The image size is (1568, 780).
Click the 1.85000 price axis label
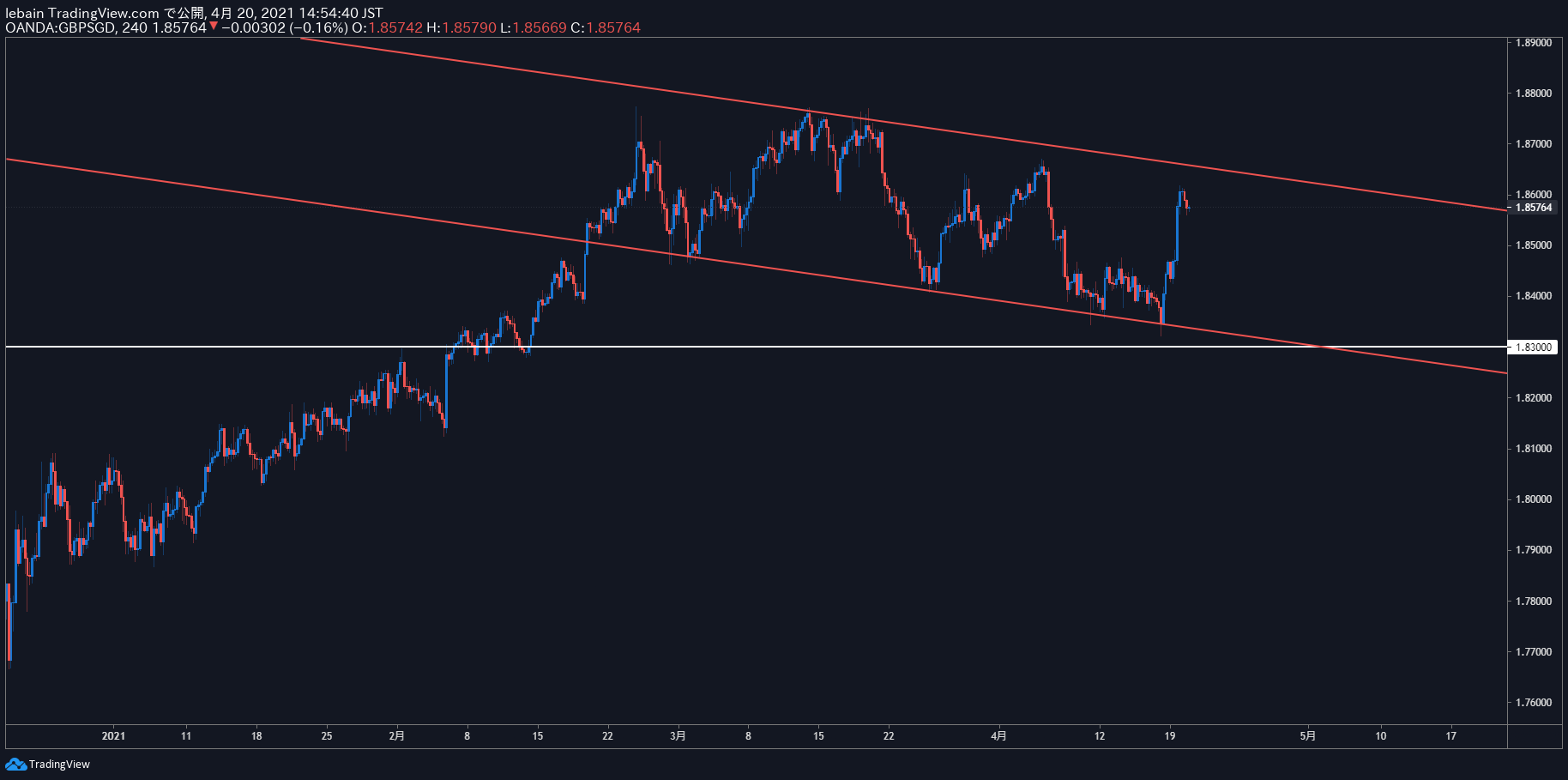tap(1534, 245)
